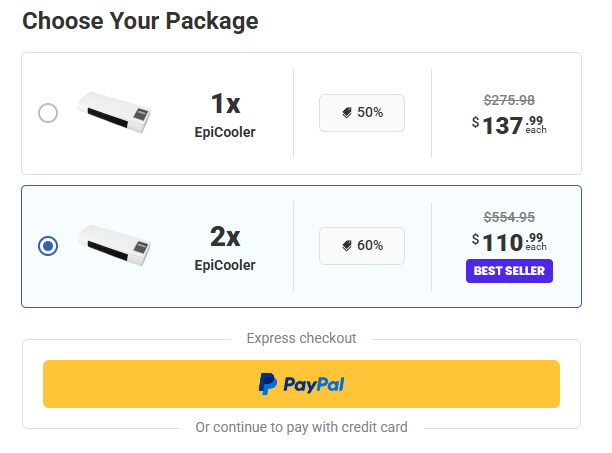
Task: Click the "2x EpiCooler" package label
Action: [x=225, y=247]
